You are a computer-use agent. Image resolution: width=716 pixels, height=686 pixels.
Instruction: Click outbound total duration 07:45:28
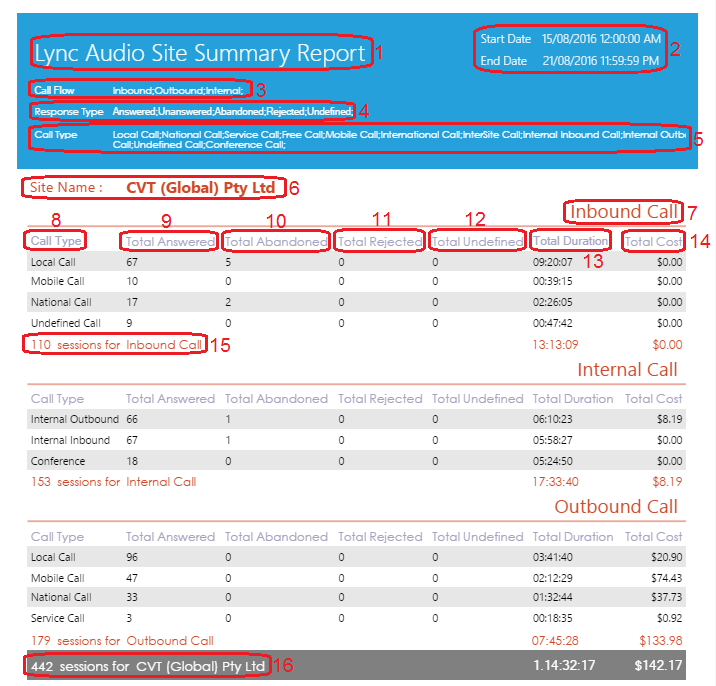click(x=555, y=641)
